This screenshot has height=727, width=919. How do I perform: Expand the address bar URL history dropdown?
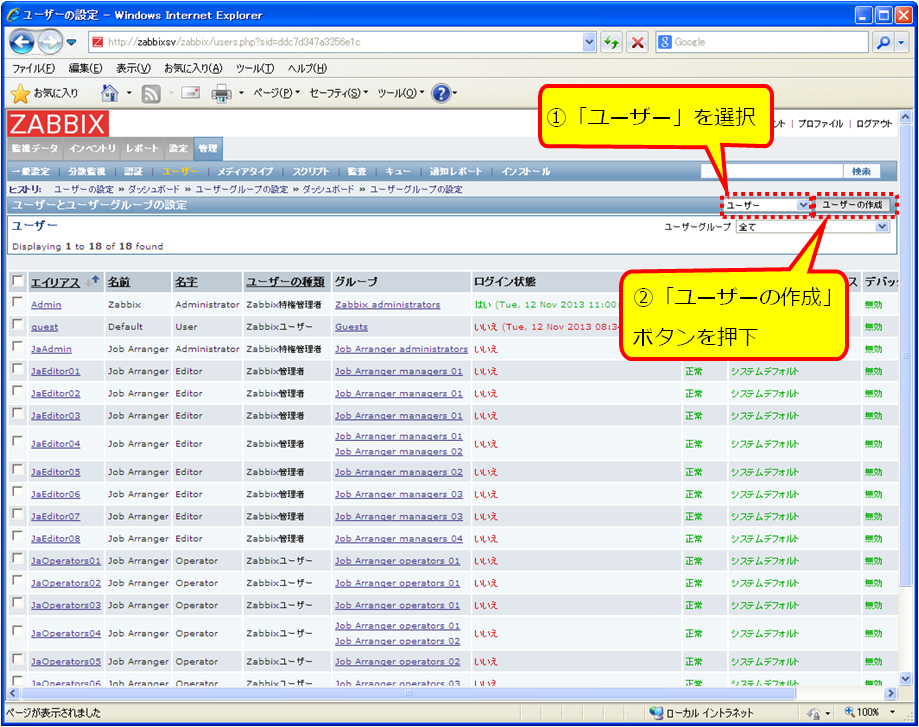click(x=589, y=42)
